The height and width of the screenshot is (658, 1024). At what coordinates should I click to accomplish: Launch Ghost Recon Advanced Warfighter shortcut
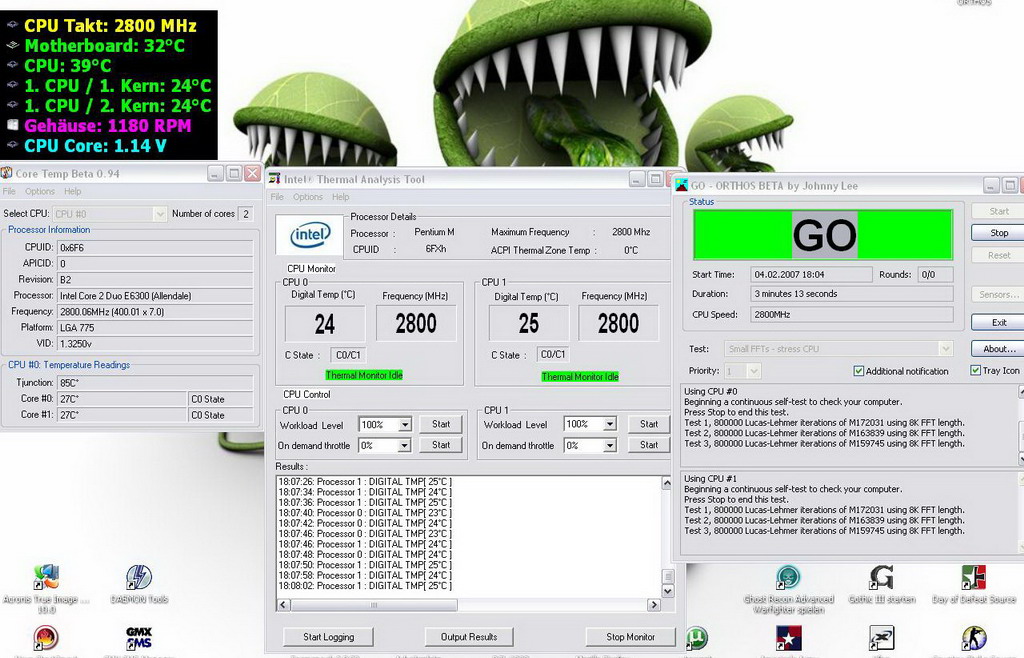(788, 578)
